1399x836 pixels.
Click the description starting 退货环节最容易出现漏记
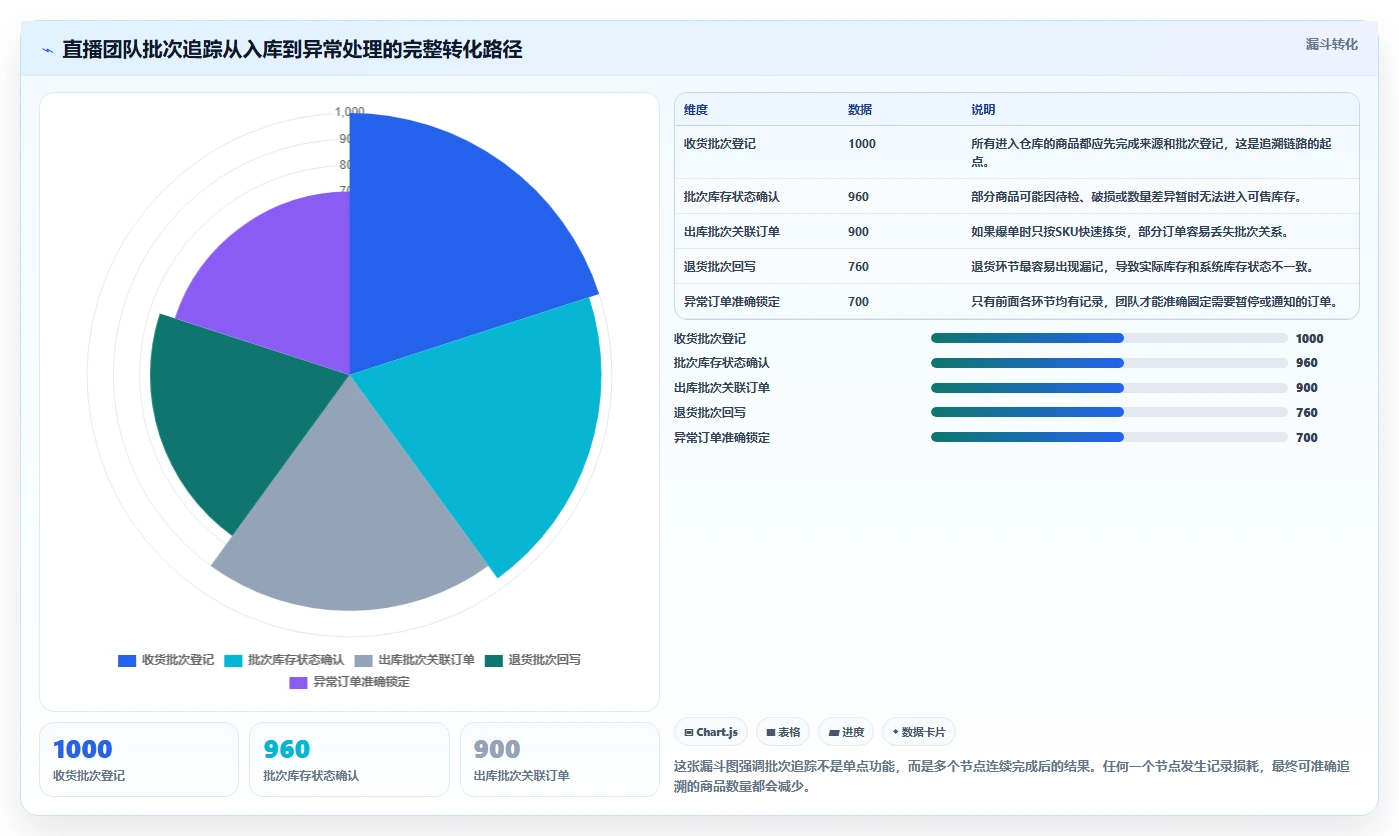(1142, 267)
